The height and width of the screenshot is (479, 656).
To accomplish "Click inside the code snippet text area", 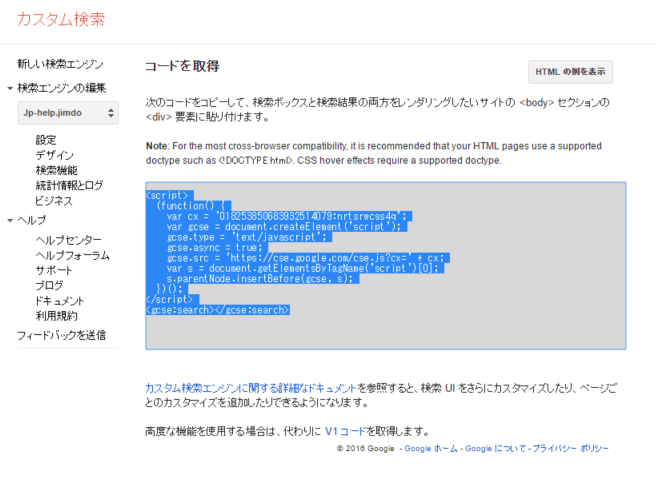I will click(x=385, y=266).
